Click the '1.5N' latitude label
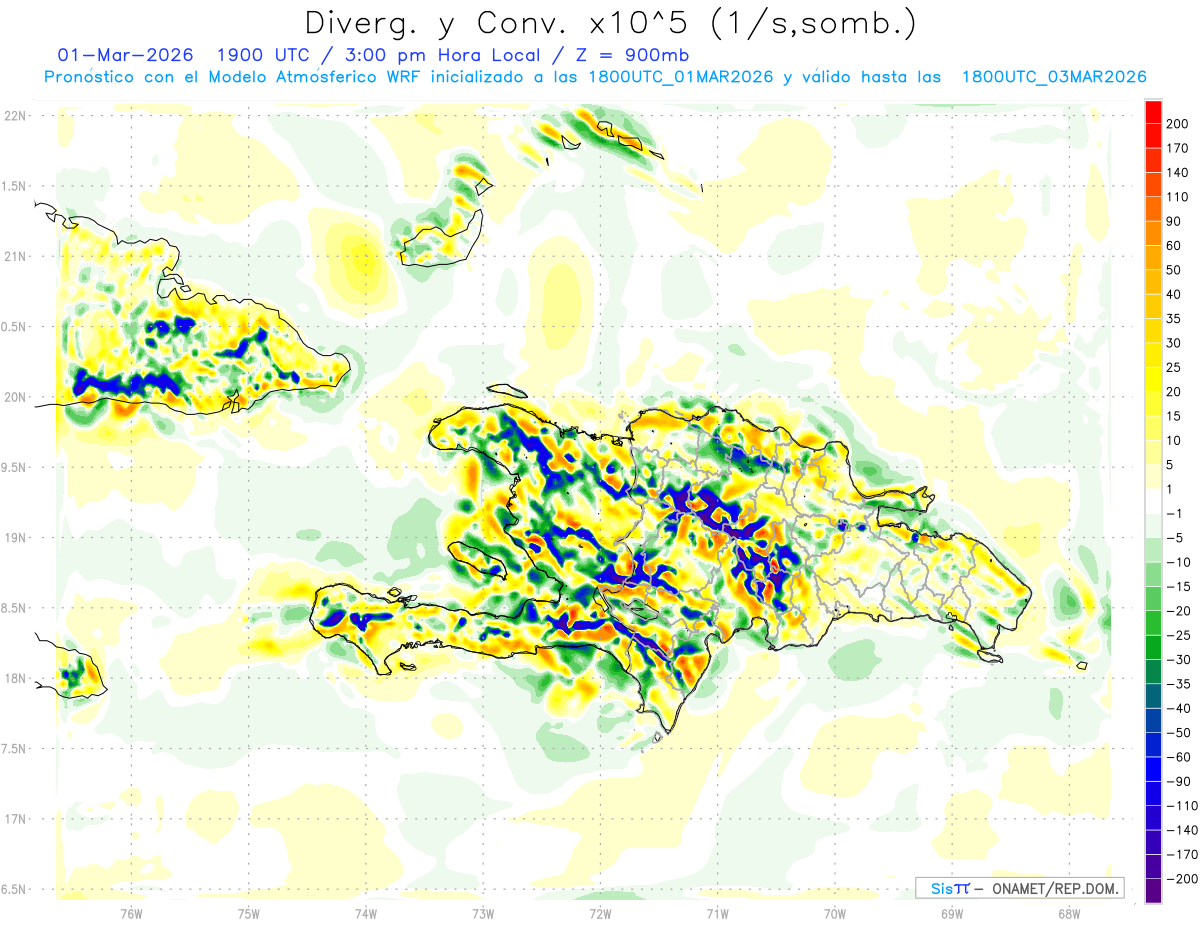1200x927 pixels. point(14,186)
